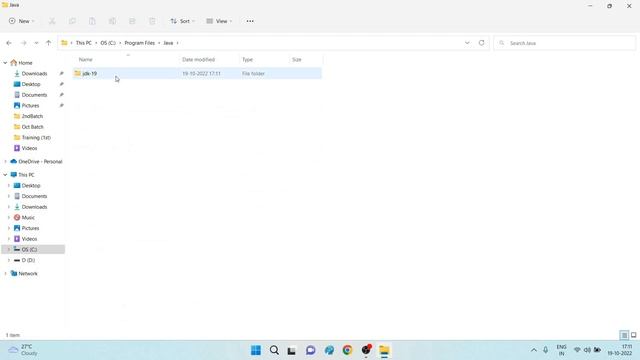Open Wi-Fi network tray icon
The width and height of the screenshot is (640, 360).
coord(577,350)
